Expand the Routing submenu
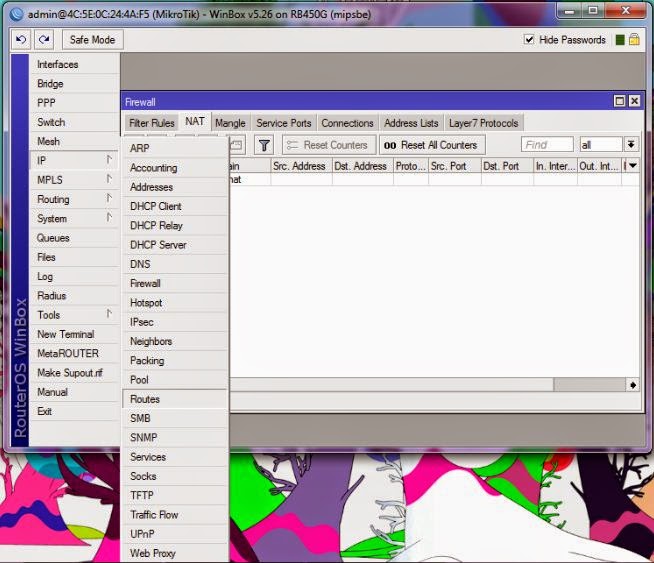Viewport: 654px width, 563px height. 75,199
